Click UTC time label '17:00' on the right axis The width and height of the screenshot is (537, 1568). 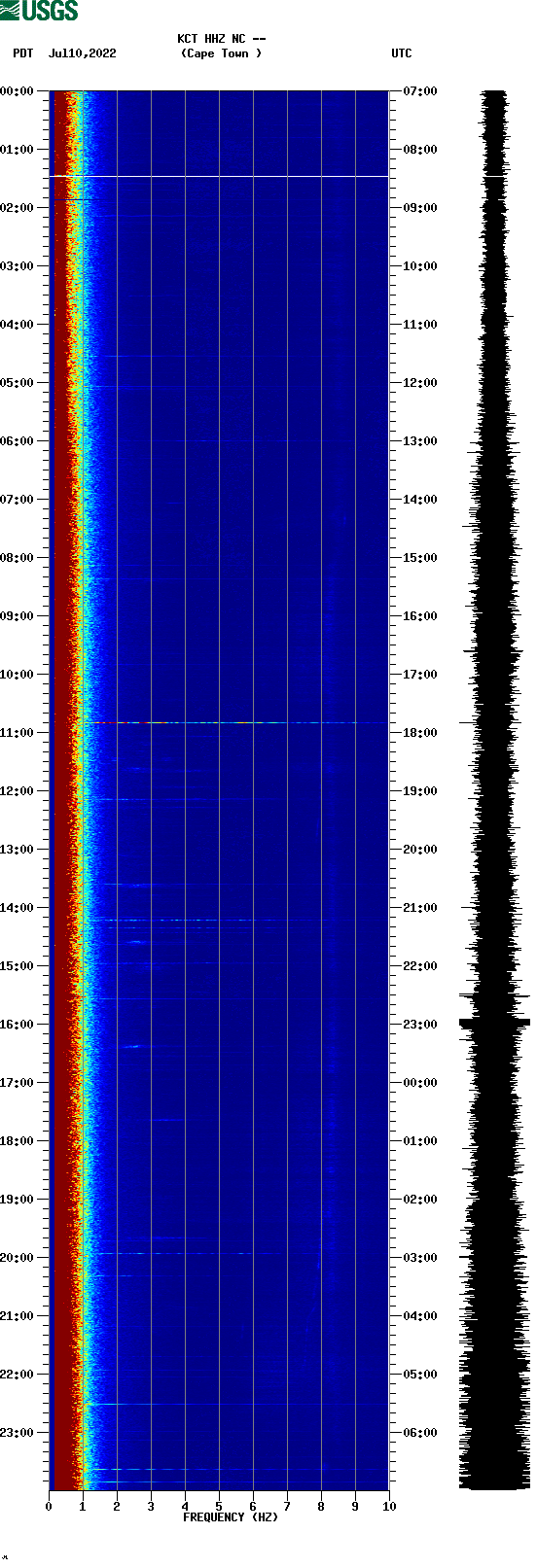420,675
